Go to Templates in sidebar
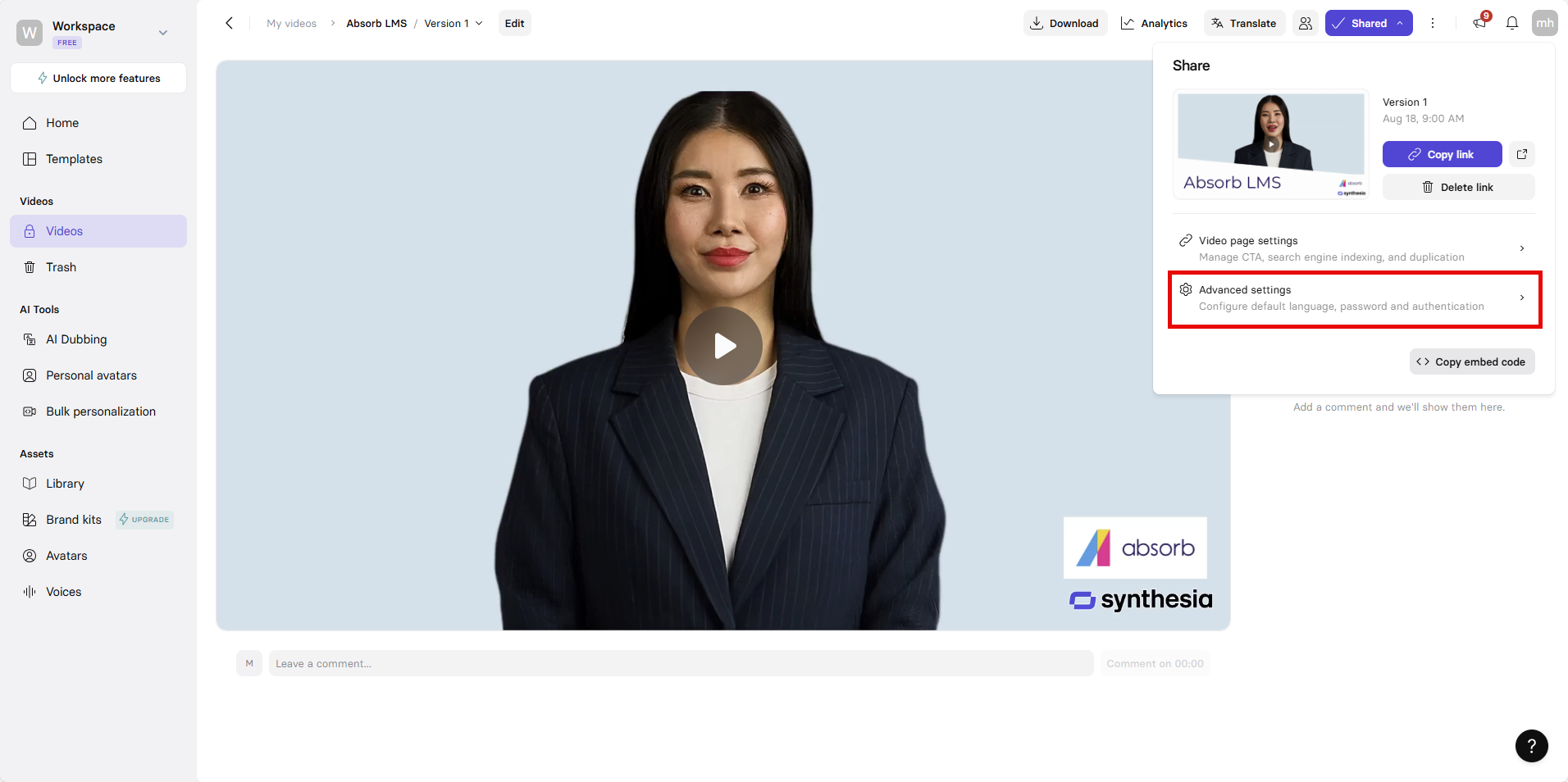 74,159
